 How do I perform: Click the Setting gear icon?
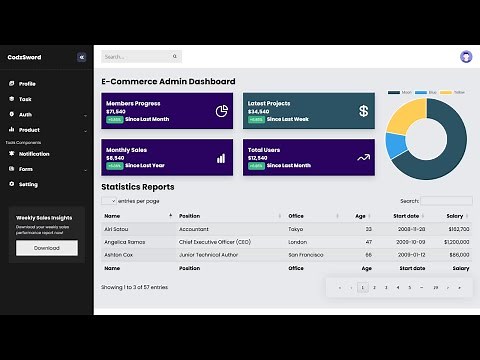click(x=12, y=184)
